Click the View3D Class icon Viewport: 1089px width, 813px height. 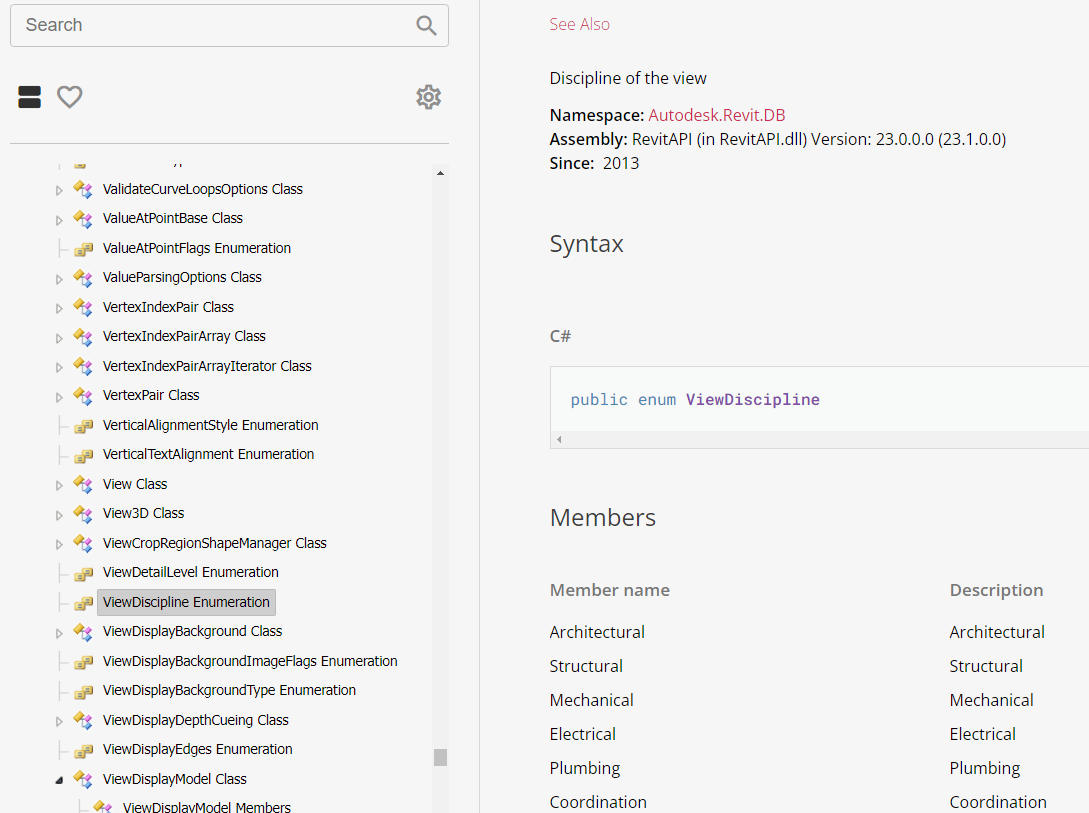click(83, 514)
